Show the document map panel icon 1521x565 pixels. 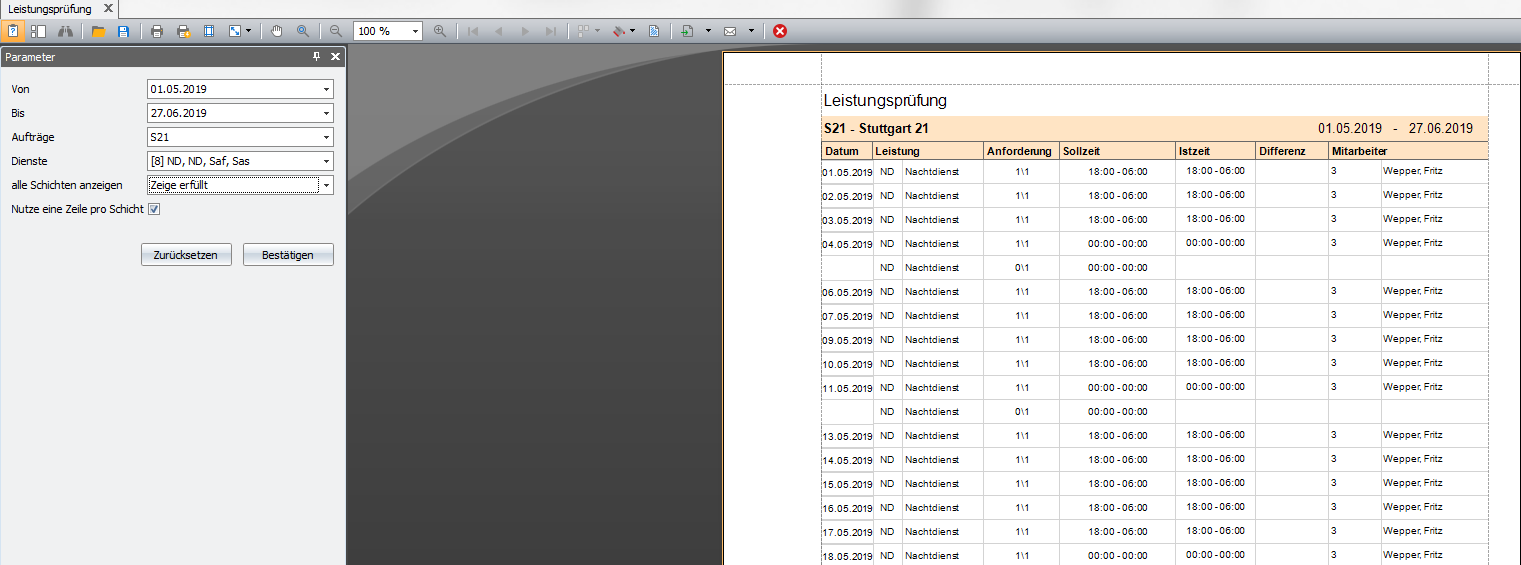click(x=38, y=31)
